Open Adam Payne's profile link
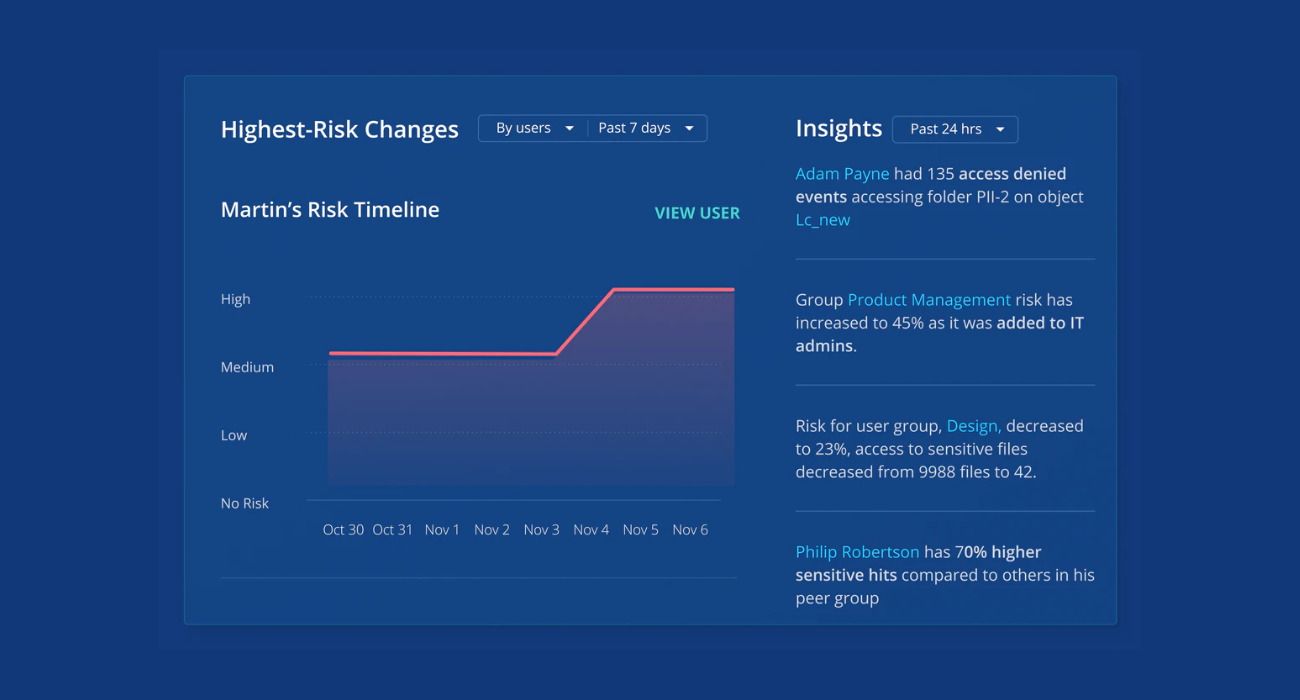 click(x=842, y=174)
